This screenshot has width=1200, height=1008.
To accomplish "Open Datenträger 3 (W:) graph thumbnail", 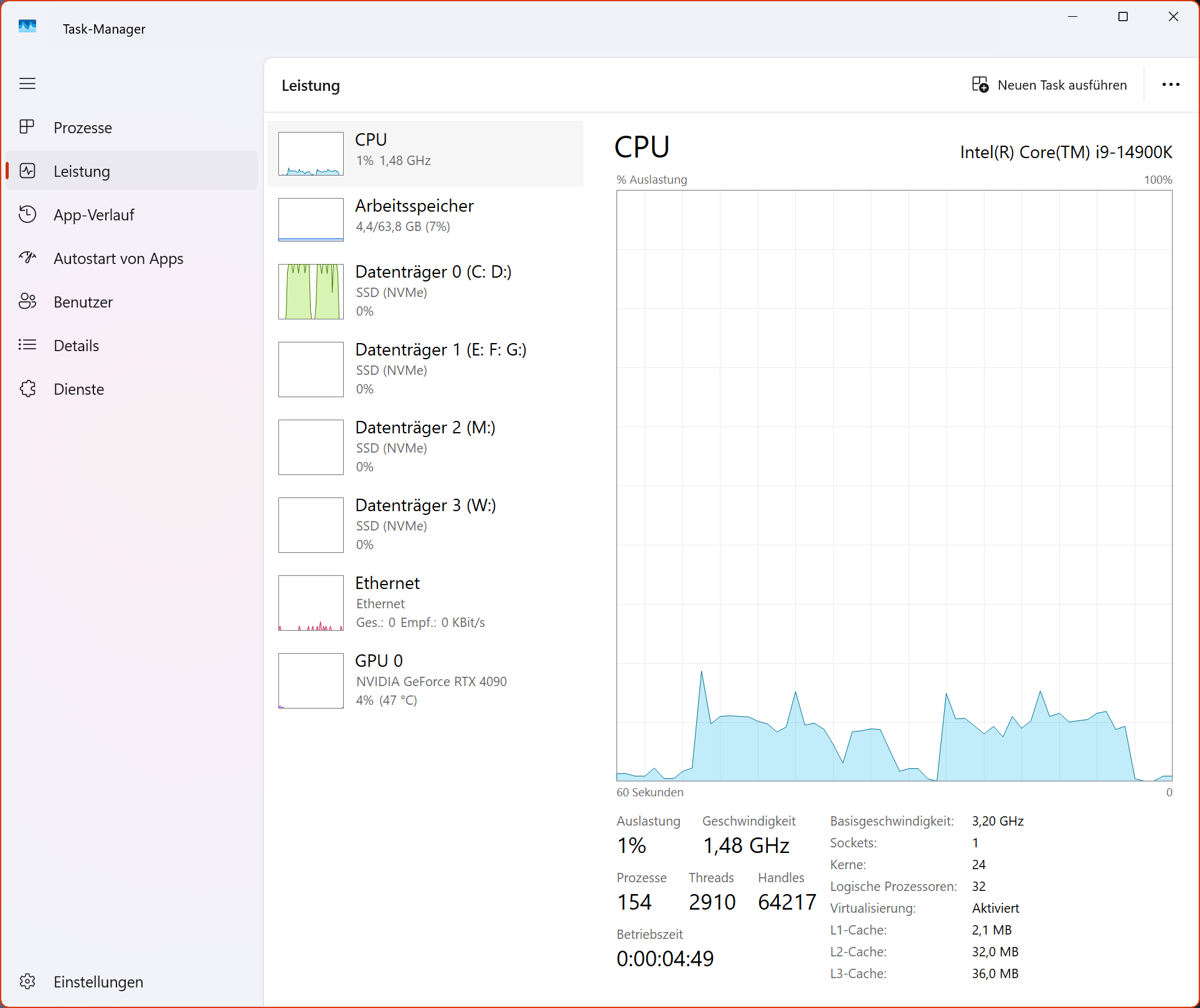I will coord(311,525).
